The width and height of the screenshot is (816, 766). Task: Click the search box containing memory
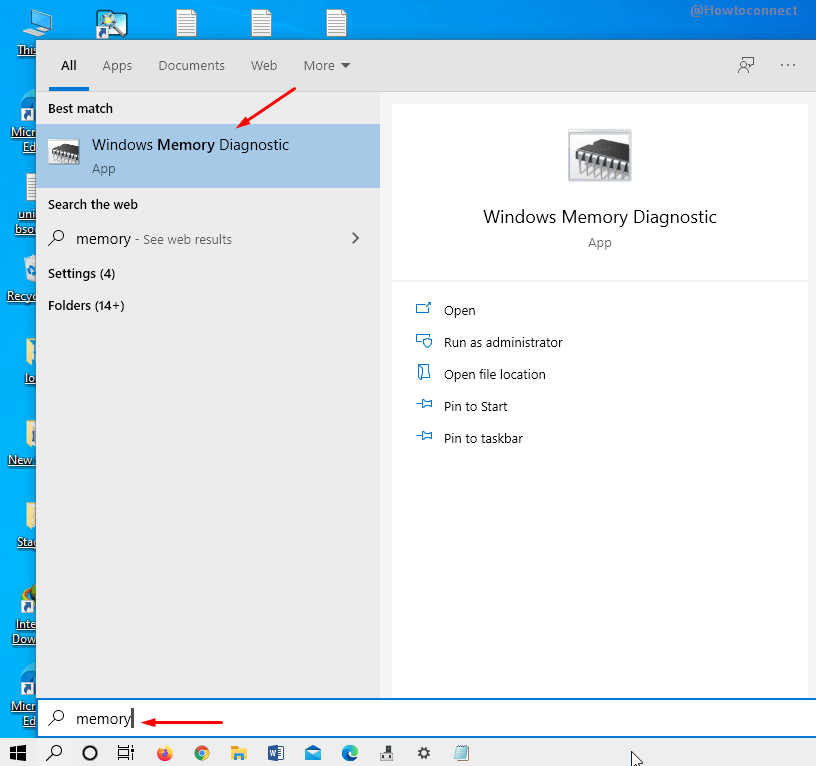pyautogui.click(x=426, y=719)
